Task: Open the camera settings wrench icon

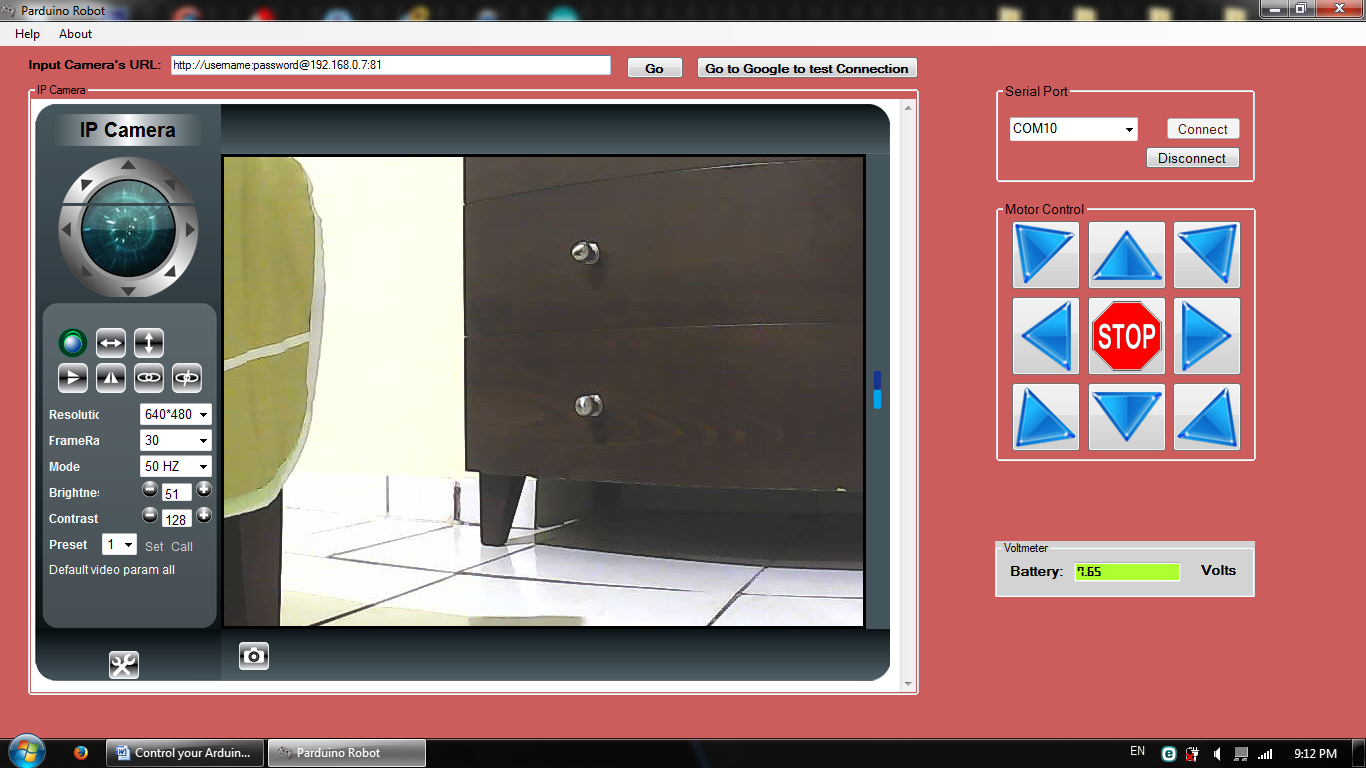Action: coord(124,664)
